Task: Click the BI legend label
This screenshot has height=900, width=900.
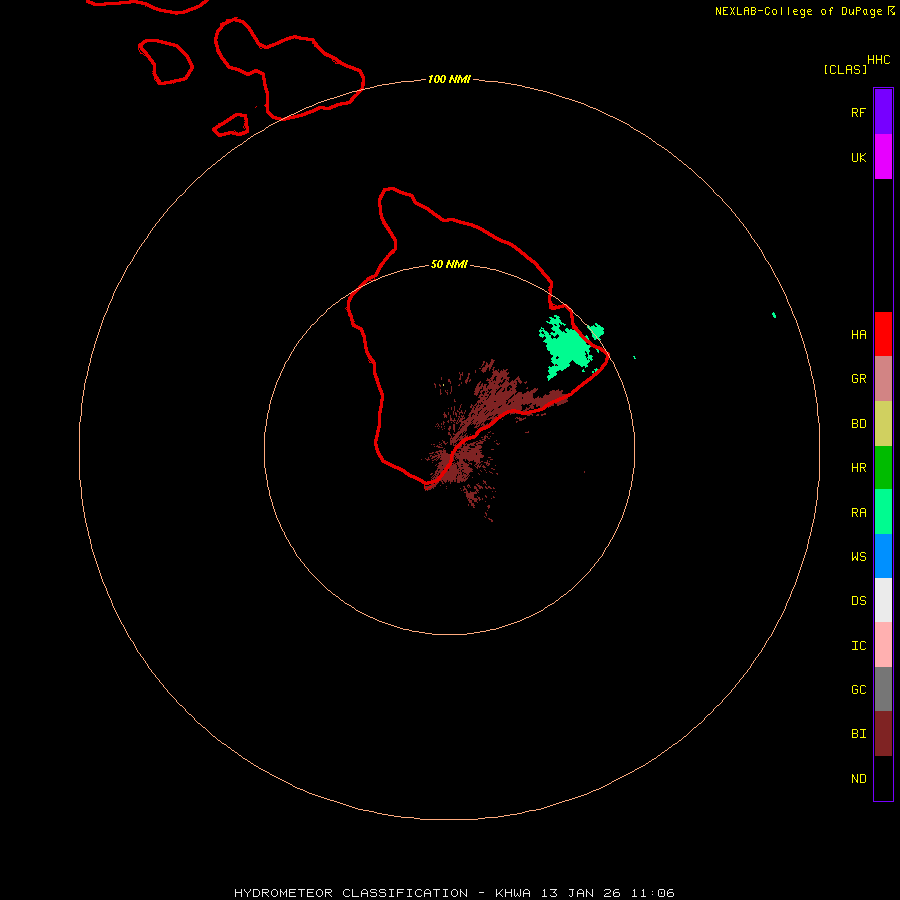Action: [x=858, y=734]
